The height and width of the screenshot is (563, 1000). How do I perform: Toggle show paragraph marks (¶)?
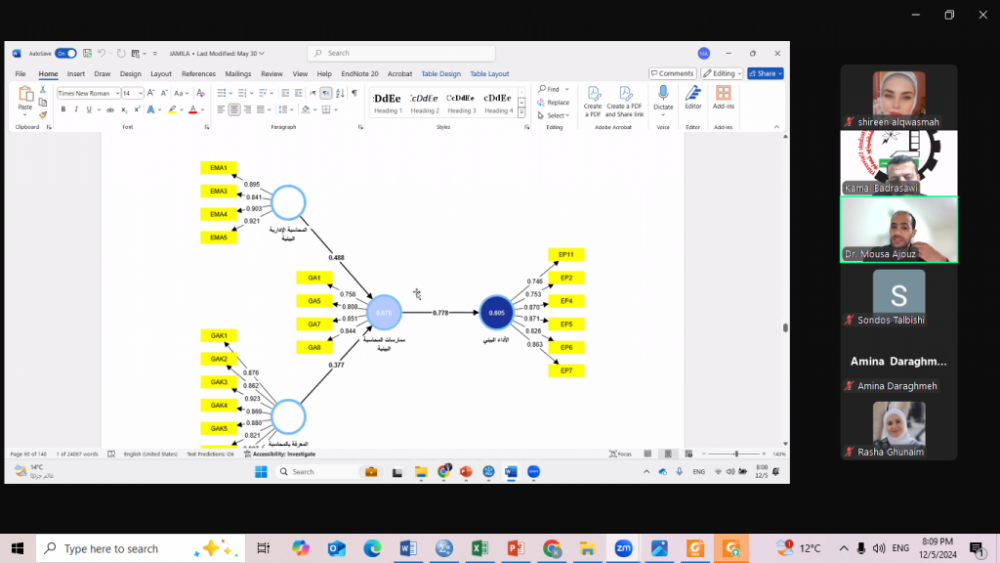point(355,93)
